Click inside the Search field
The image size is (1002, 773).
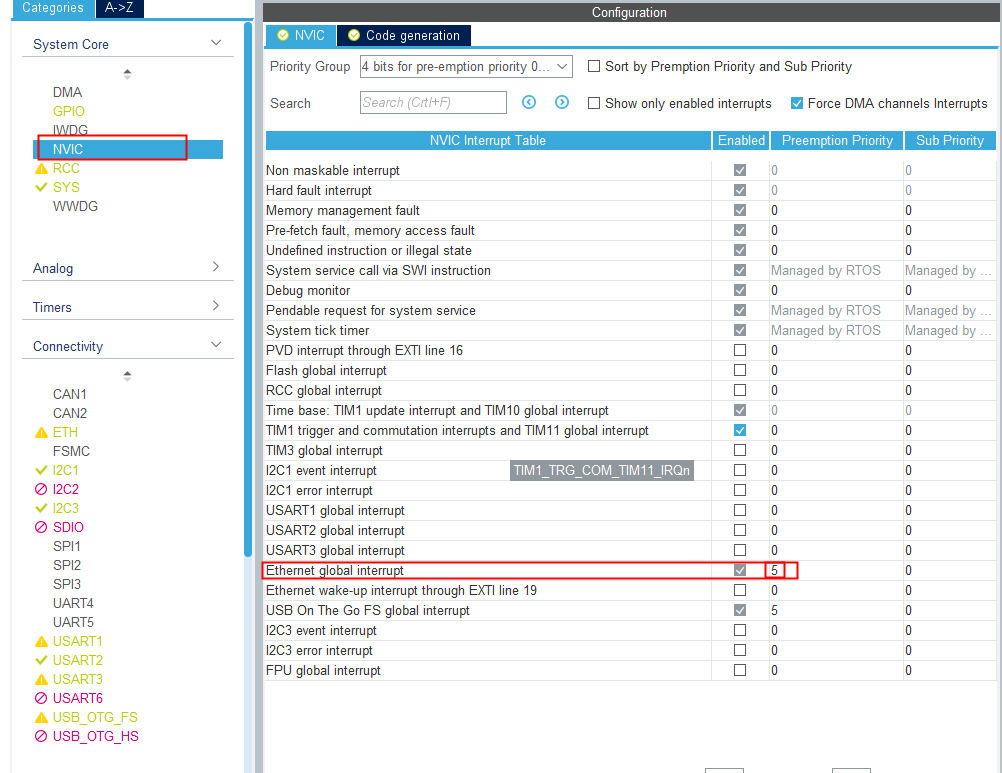(x=432, y=102)
